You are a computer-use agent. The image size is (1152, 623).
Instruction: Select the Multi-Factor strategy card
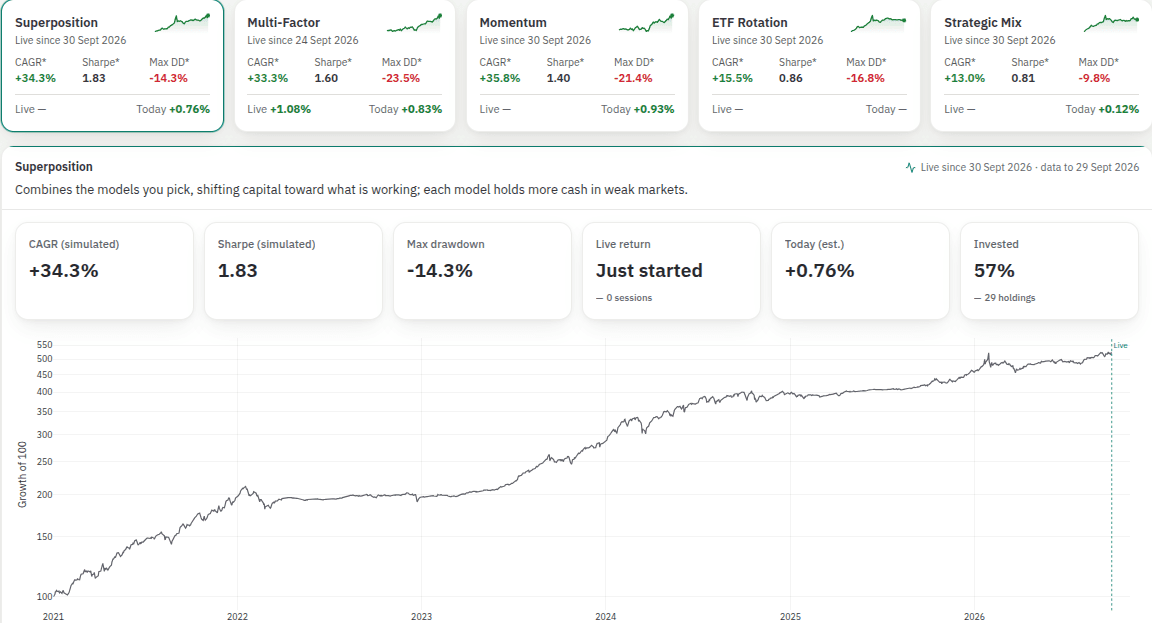pos(345,65)
